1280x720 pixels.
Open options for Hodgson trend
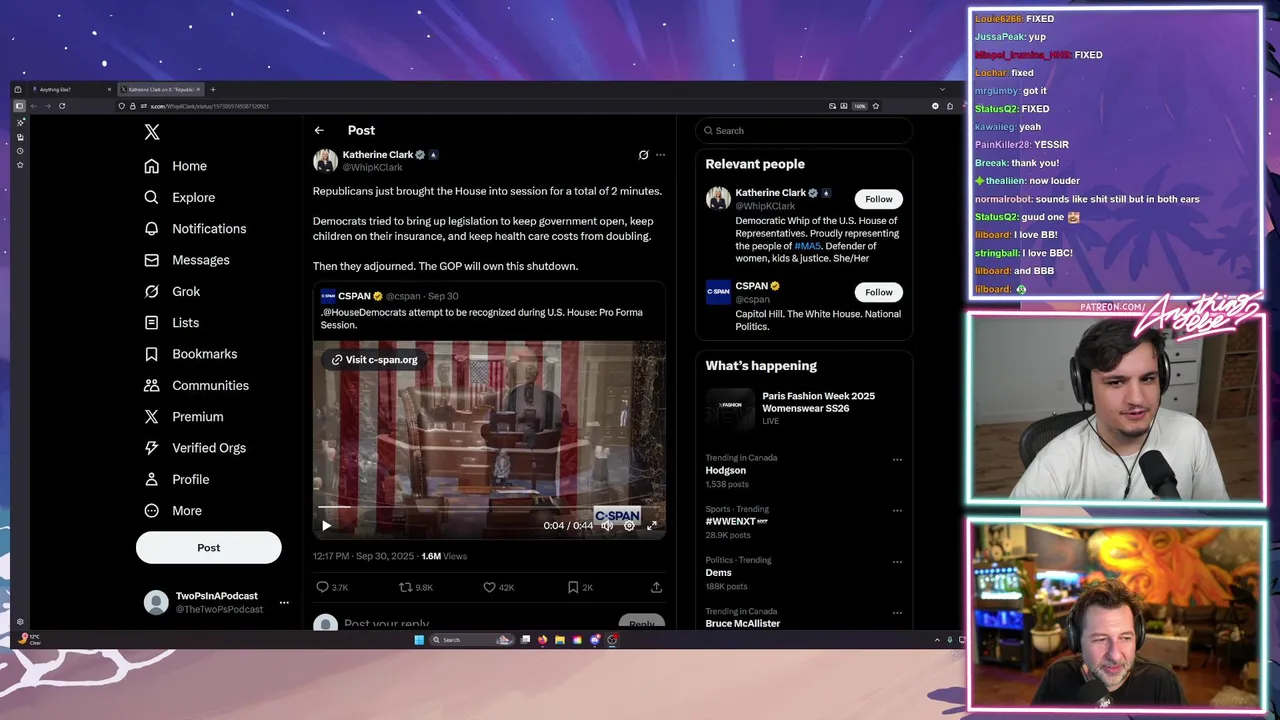tap(897, 460)
